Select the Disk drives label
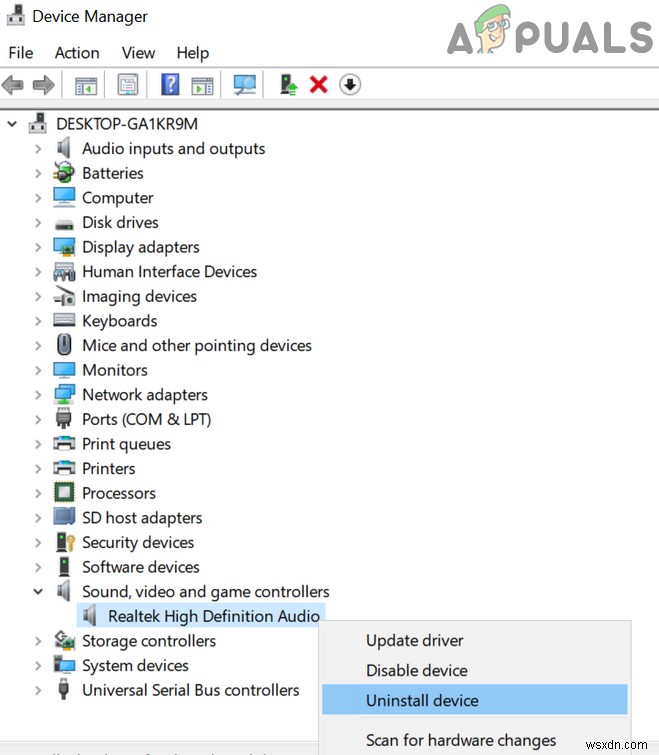This screenshot has height=755, width=659. point(120,222)
